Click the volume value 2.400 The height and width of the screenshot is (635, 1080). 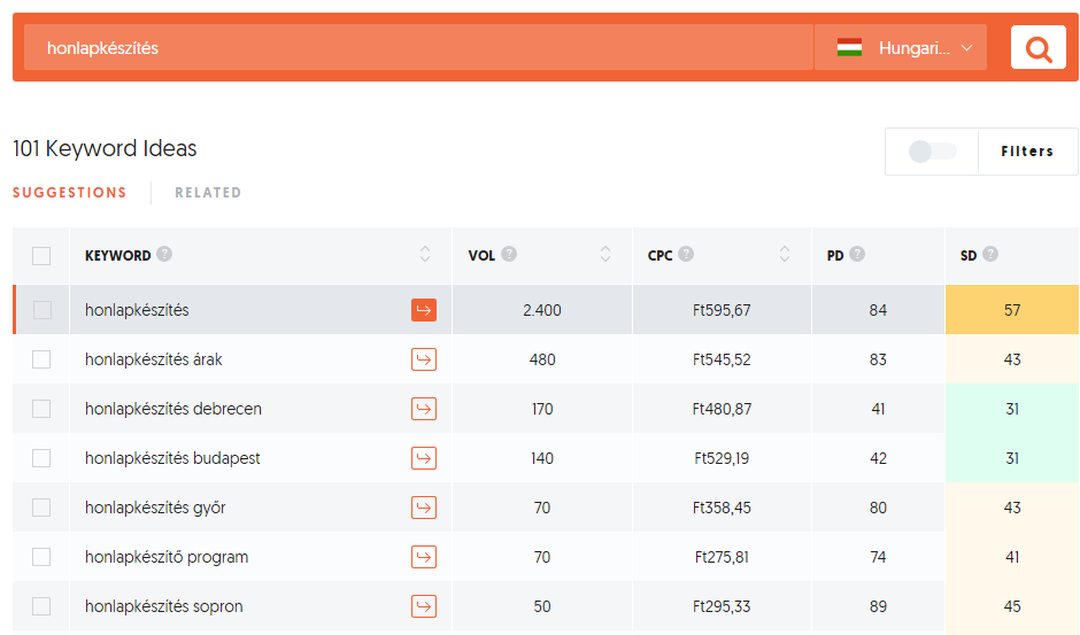[542, 311]
